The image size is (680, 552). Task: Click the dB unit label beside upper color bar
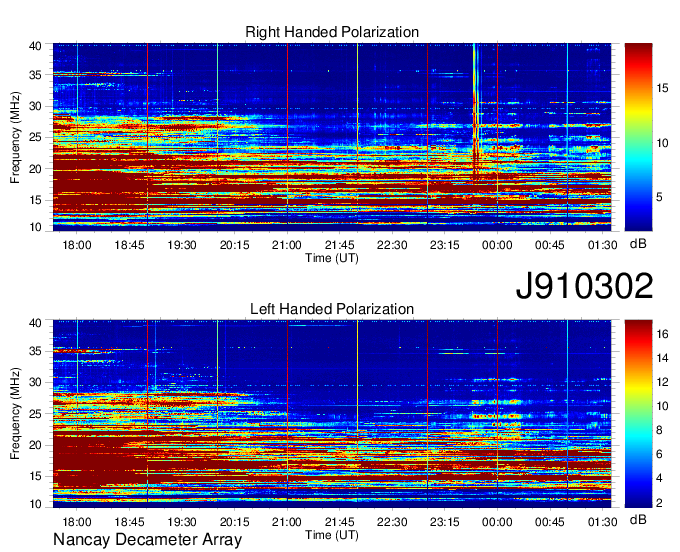pos(638,244)
